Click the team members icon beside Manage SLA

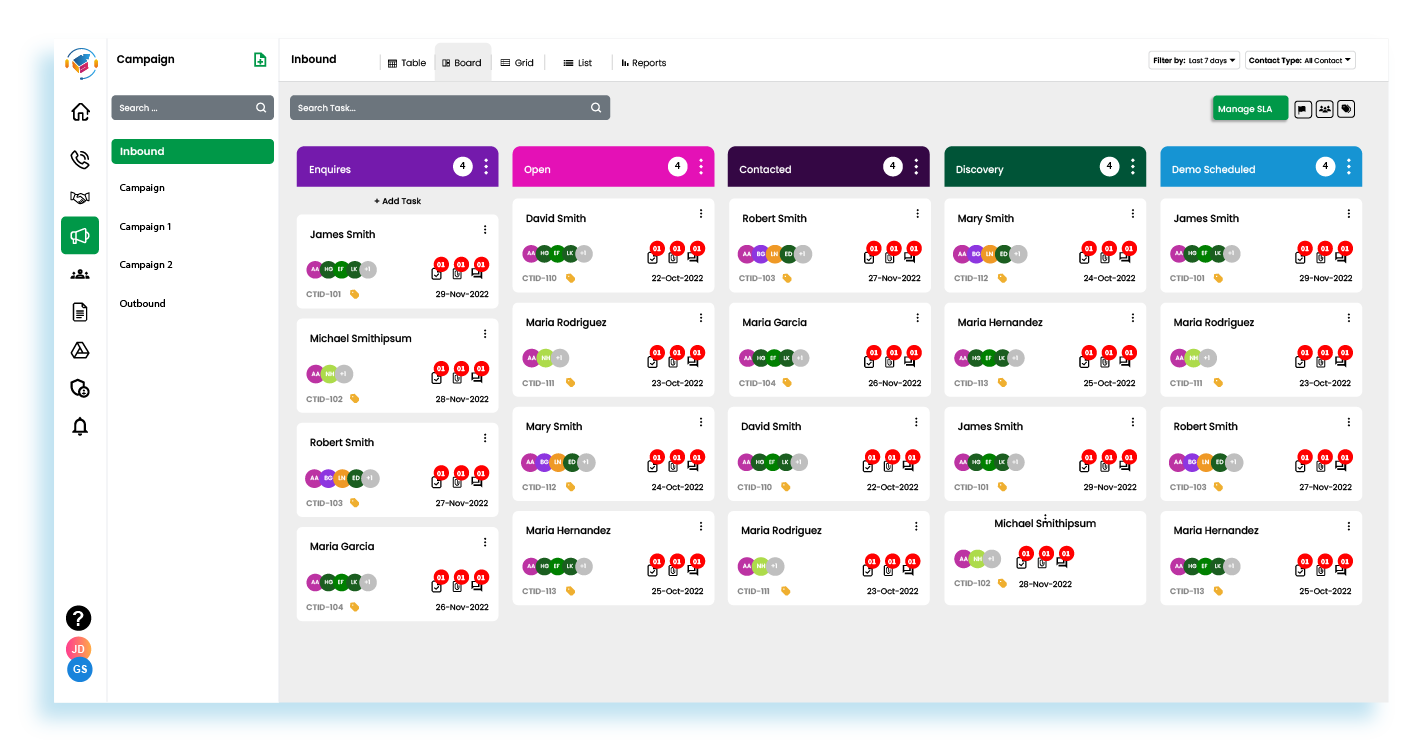point(1324,108)
